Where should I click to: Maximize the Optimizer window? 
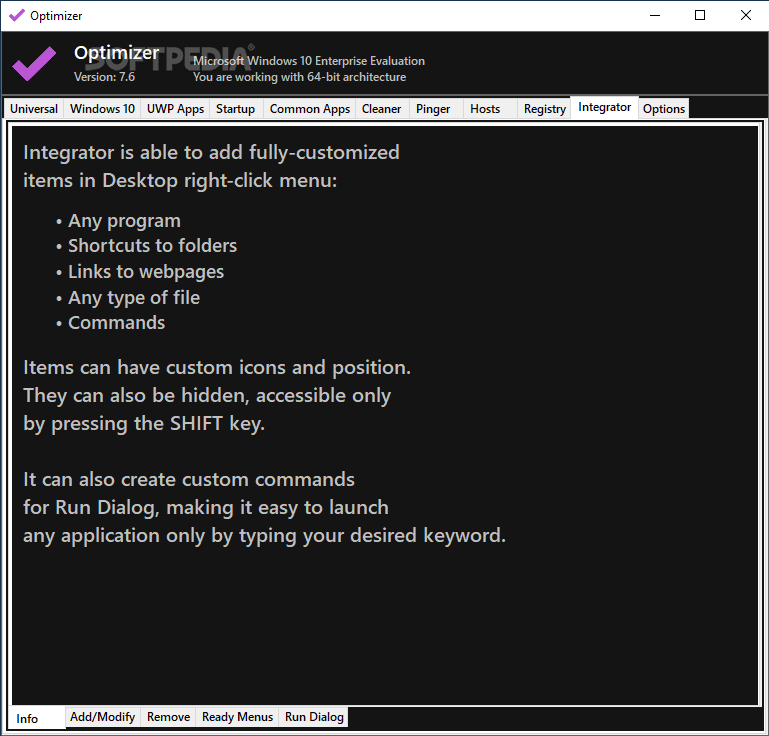(x=700, y=15)
